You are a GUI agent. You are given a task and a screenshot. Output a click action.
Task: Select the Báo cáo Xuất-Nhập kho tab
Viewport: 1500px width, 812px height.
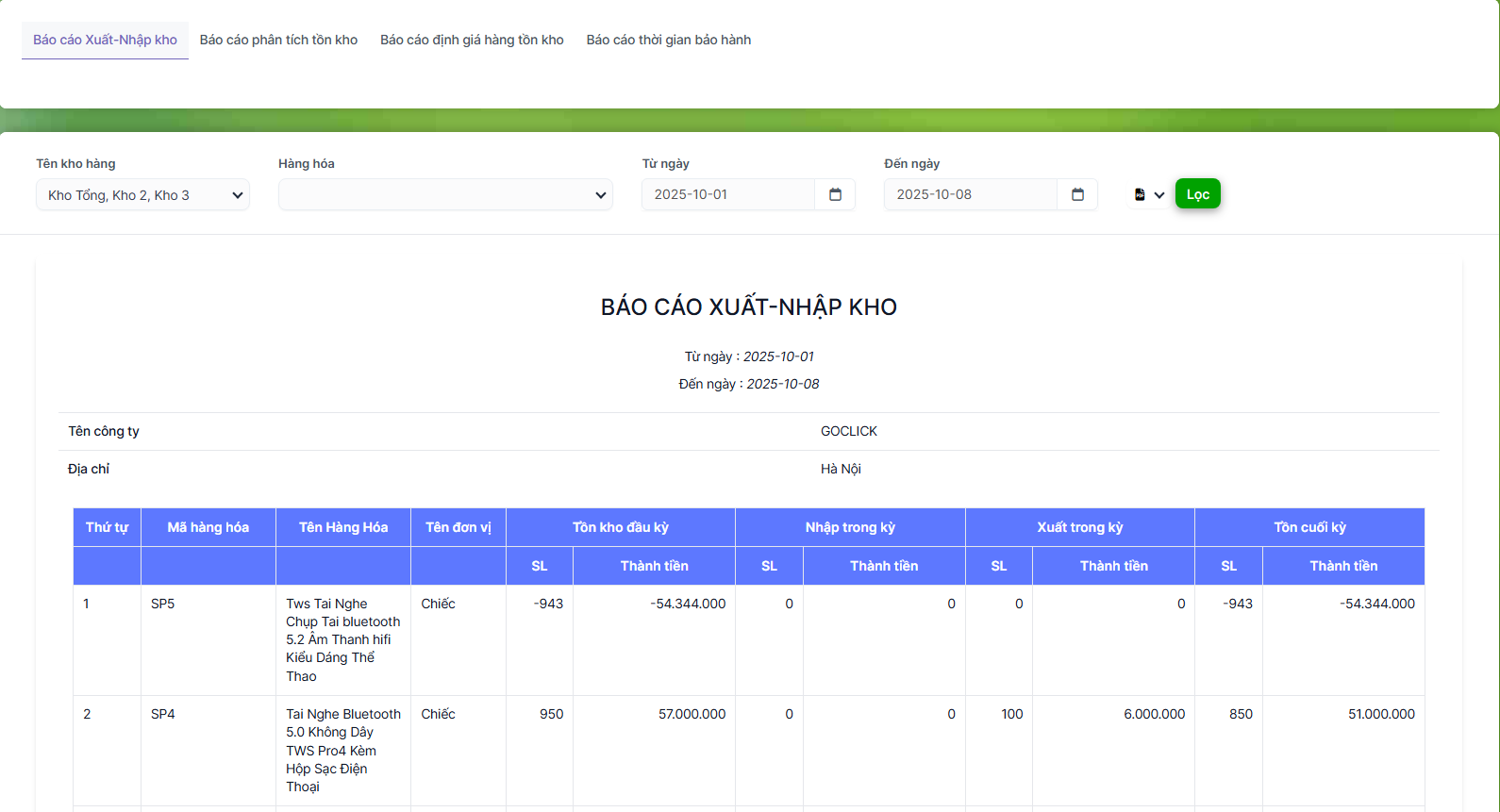pyautogui.click(x=105, y=40)
